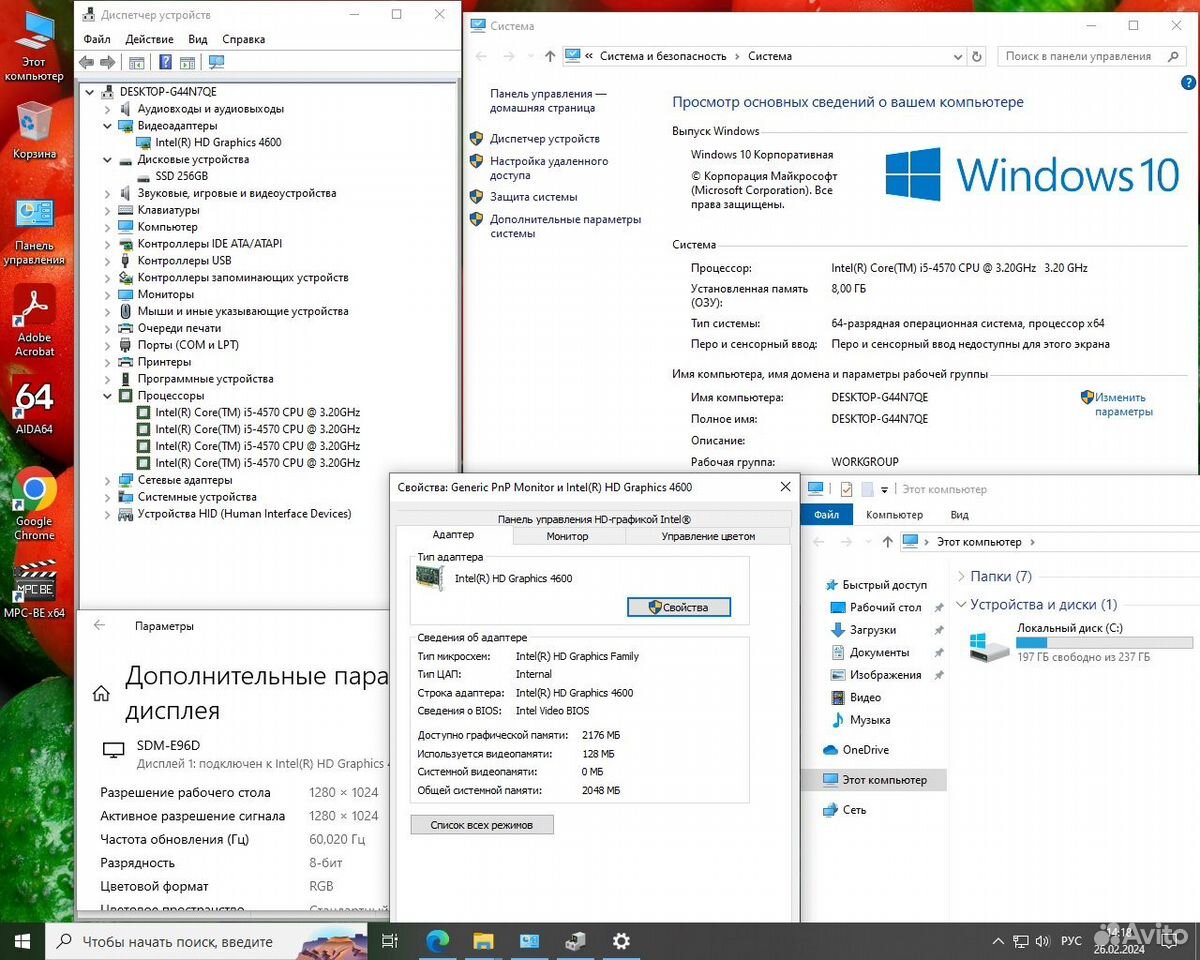Image resolution: width=1200 pixels, height=960 pixels.
Task: Open Файл tab in Explorer ribbon
Action: click(x=827, y=515)
